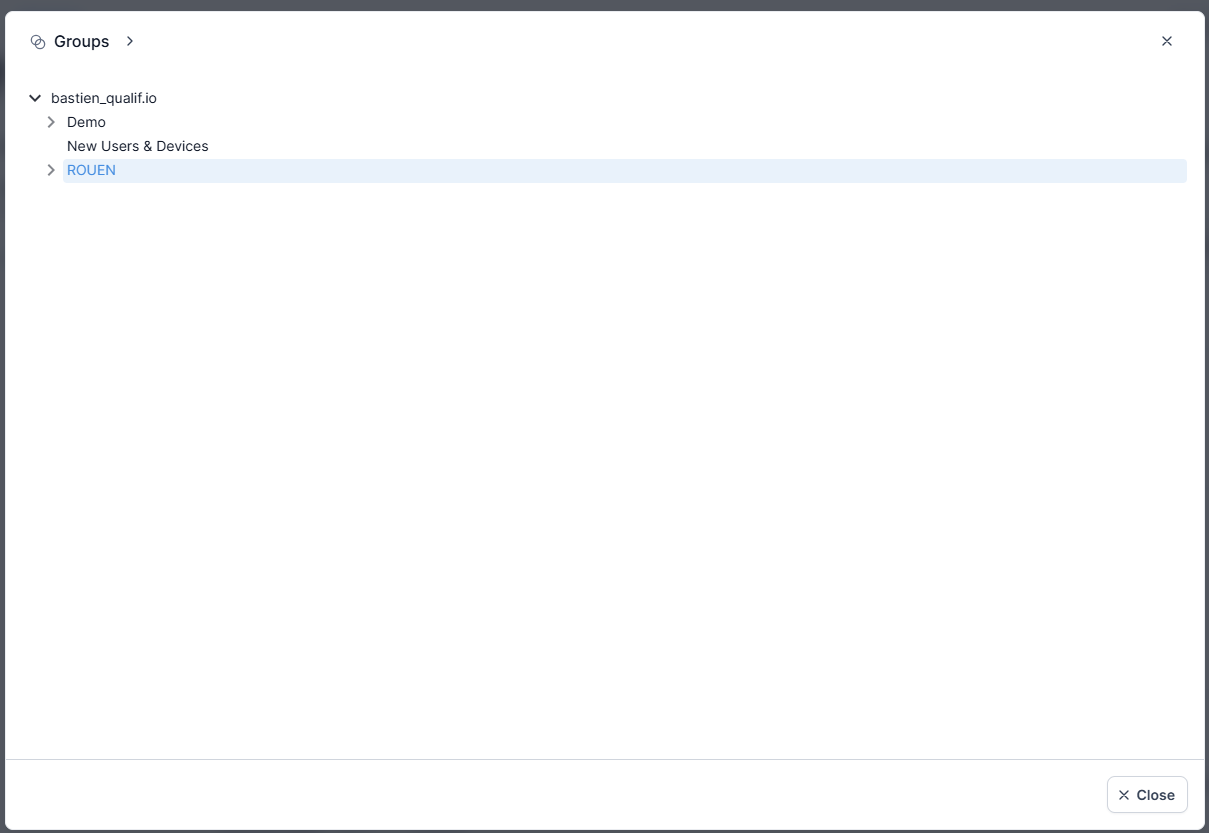The image size is (1209, 833).
Task: Select the Demo group
Action: pyautogui.click(x=86, y=122)
